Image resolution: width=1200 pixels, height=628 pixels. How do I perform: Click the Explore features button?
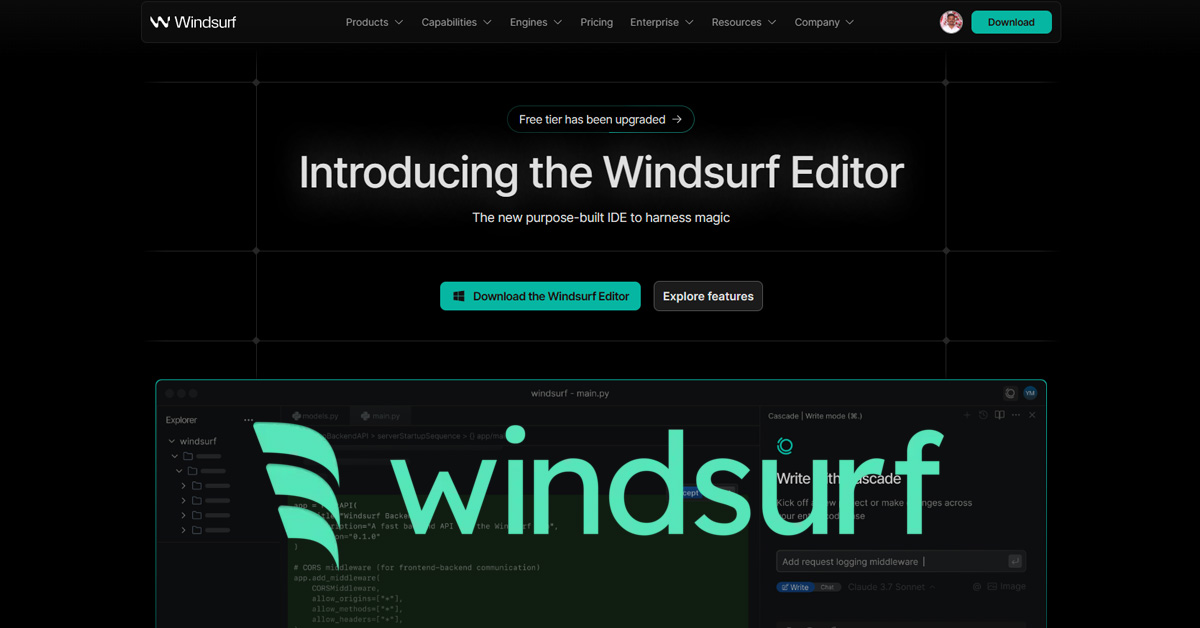click(708, 296)
